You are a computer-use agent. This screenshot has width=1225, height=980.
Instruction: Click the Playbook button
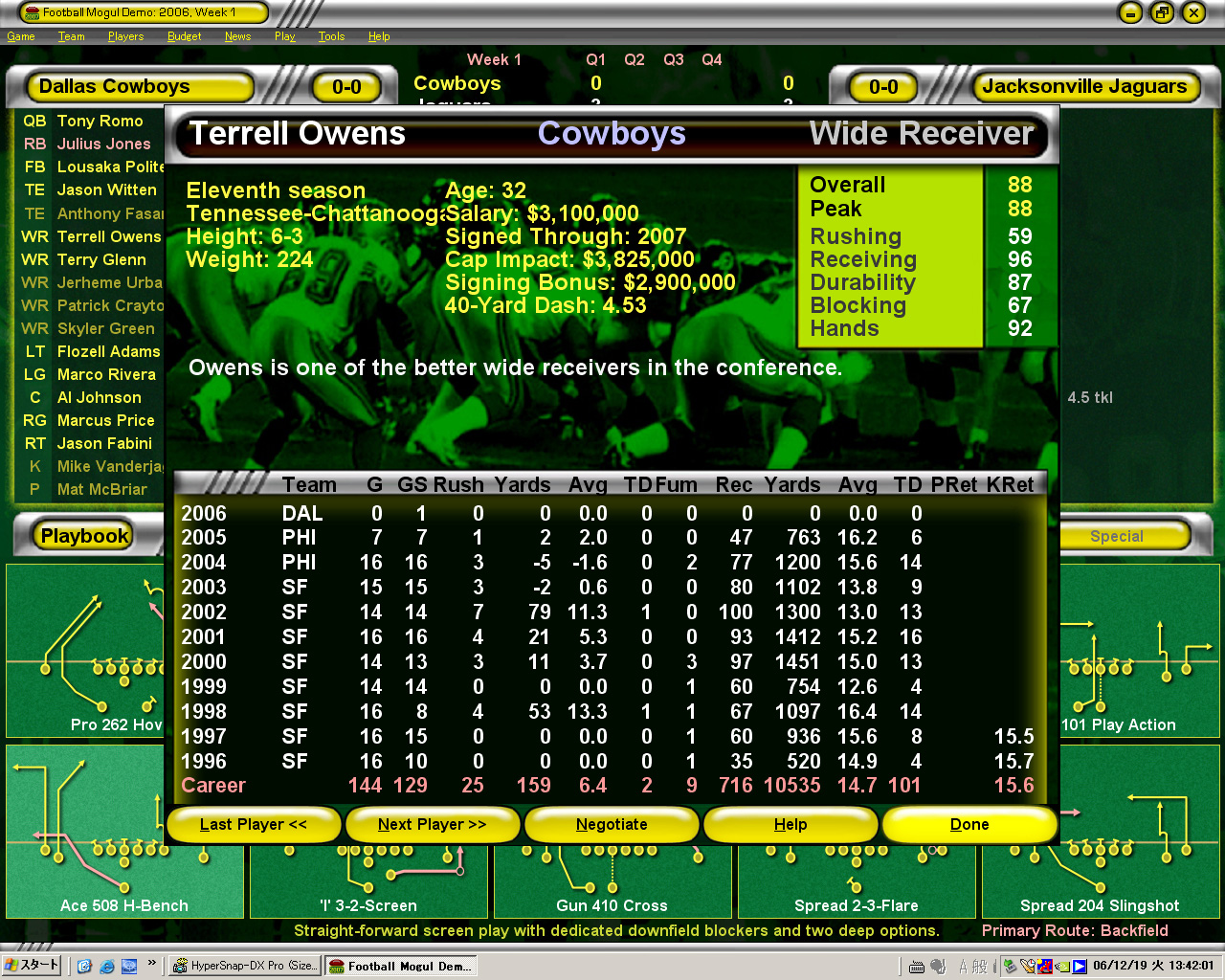click(x=84, y=536)
